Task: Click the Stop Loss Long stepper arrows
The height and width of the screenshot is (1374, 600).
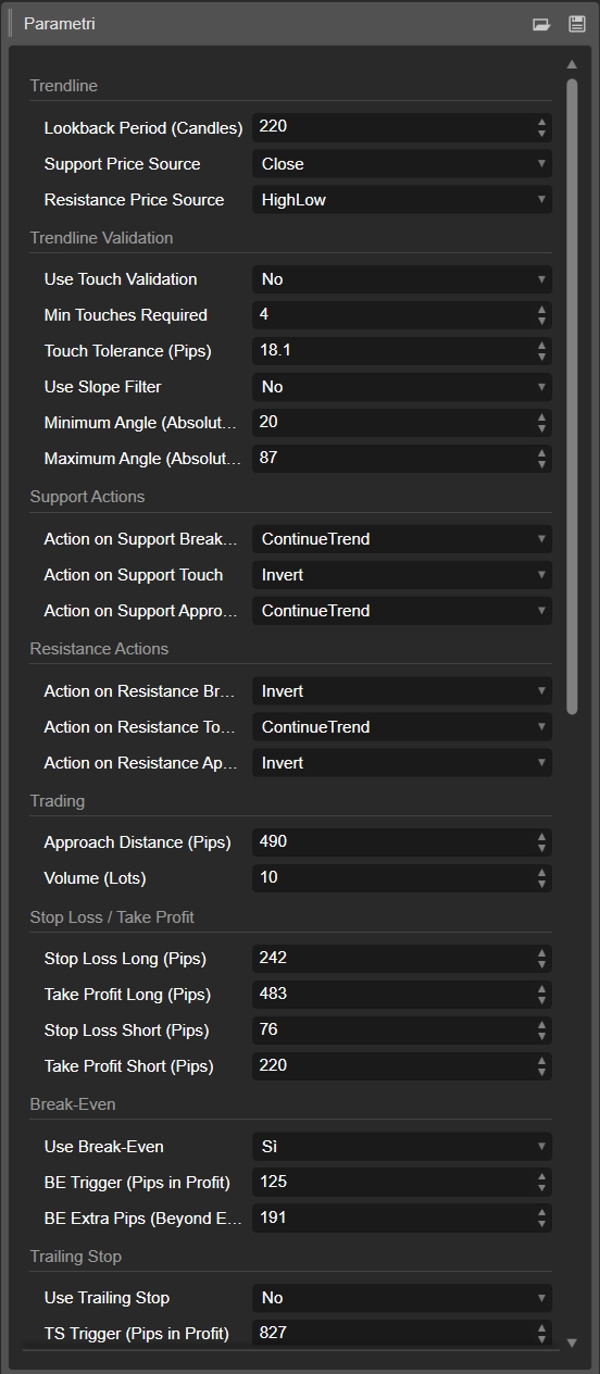Action: coord(541,958)
